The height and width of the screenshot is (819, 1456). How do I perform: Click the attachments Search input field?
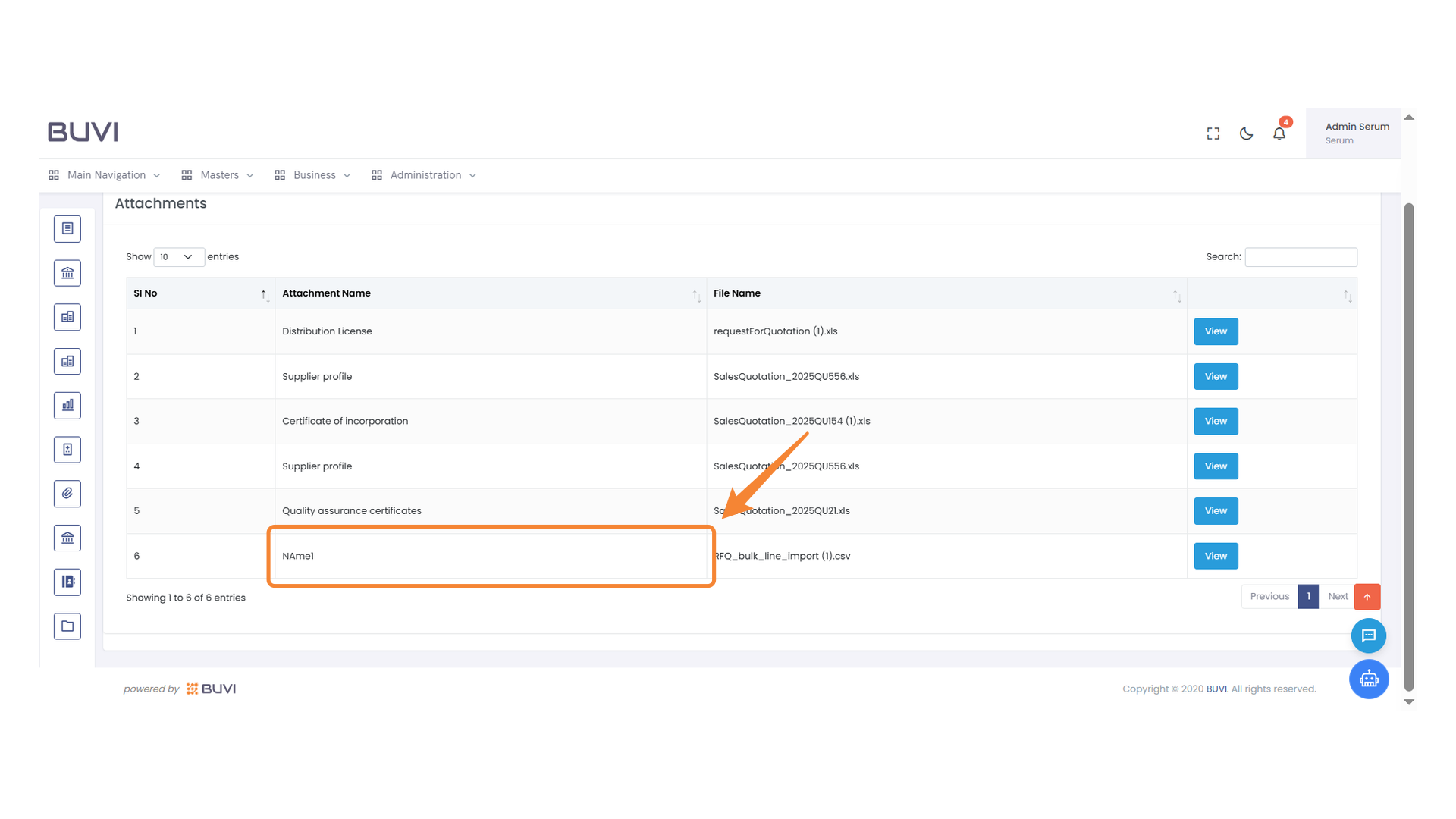pyautogui.click(x=1301, y=257)
